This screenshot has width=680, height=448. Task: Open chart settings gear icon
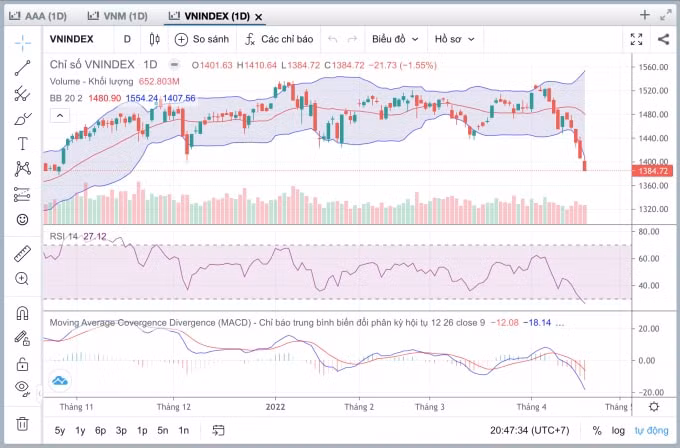[654, 407]
